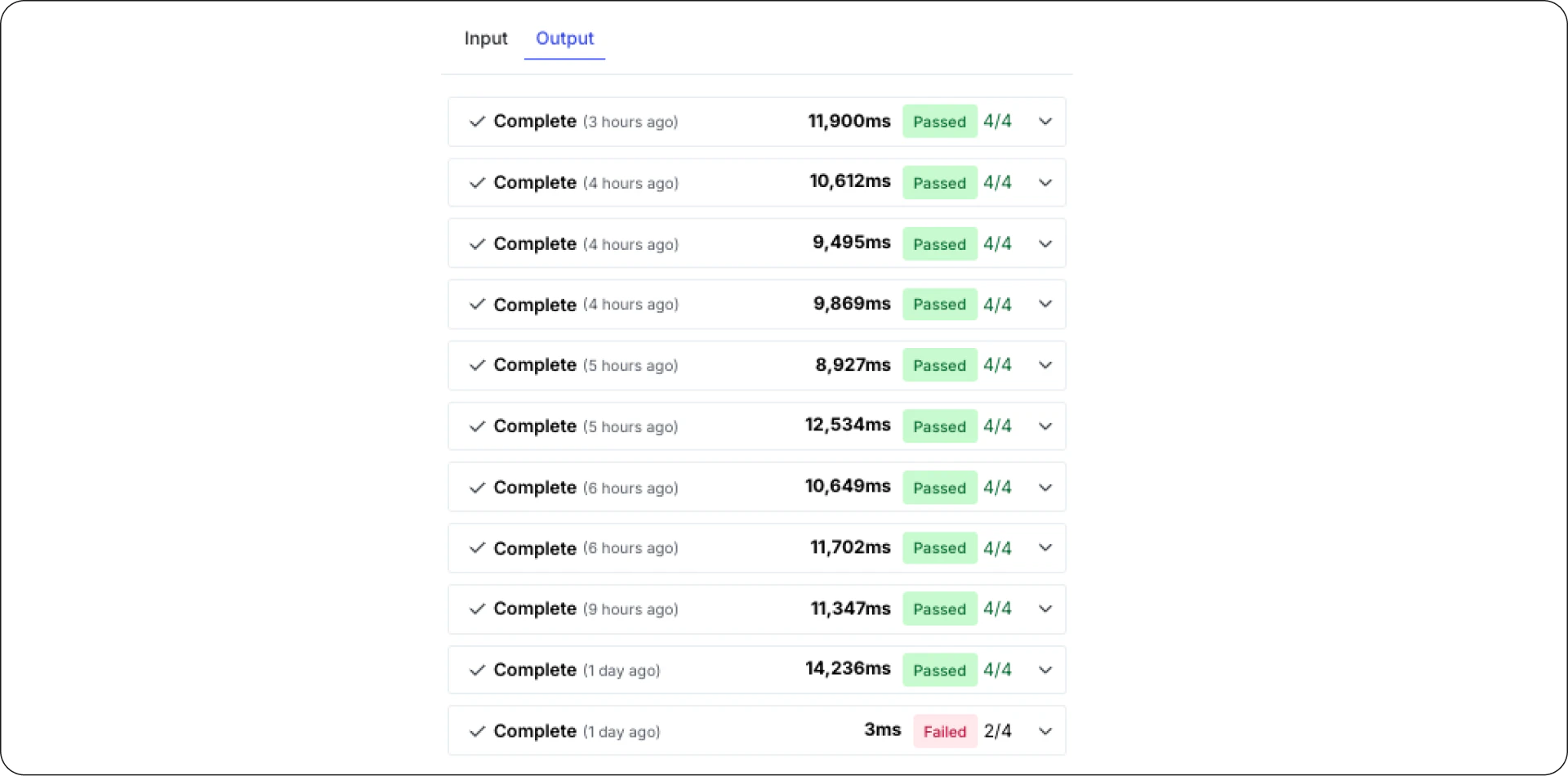Click the 14,236ms duration value
This screenshot has height=776, width=1568.
pos(848,669)
